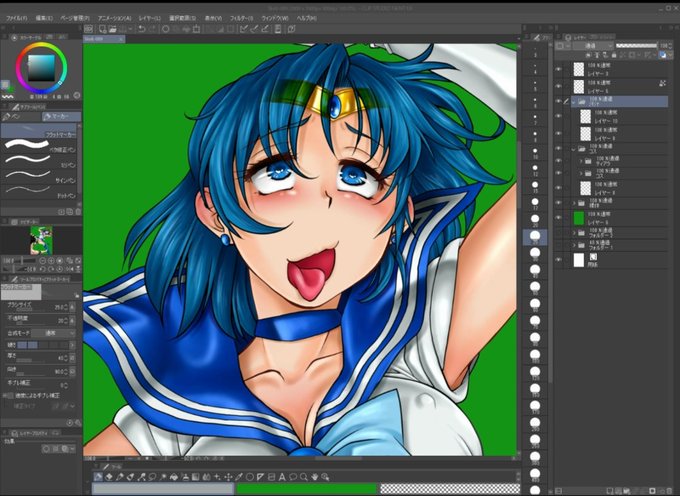680x496 pixels.
Task: Open the layer blend mode 通常 dropdown
Action: [x=593, y=46]
